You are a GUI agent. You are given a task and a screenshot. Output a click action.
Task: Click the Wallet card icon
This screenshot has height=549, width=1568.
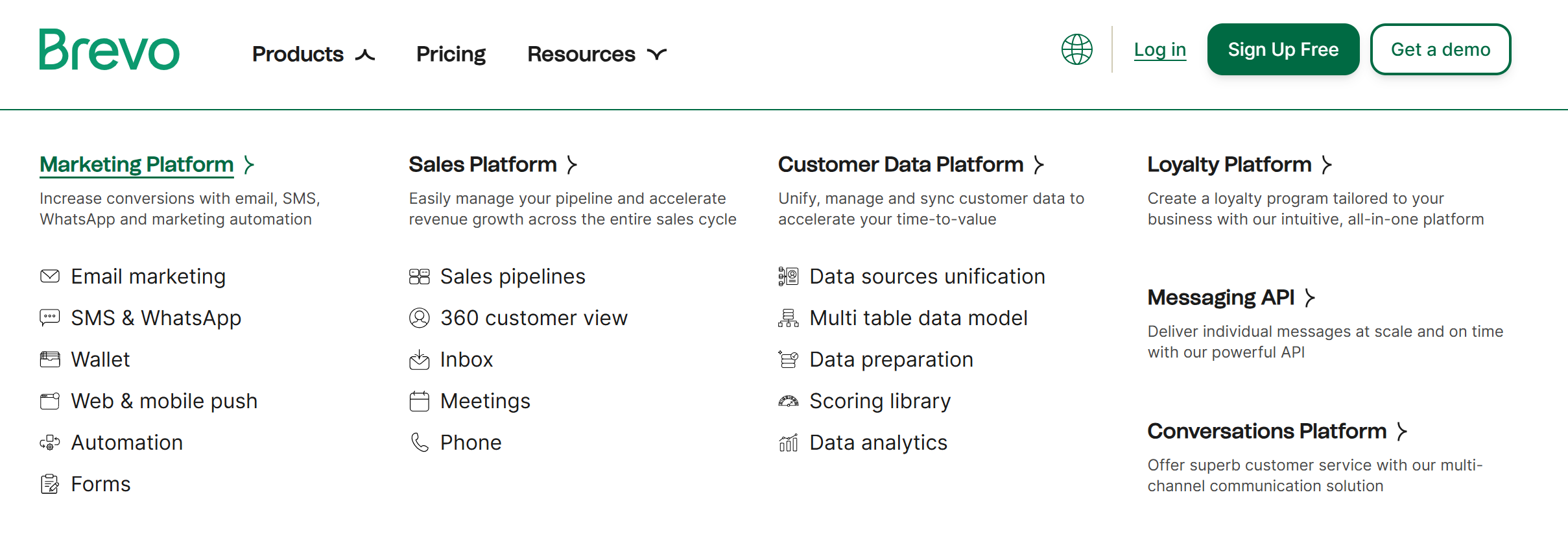(x=50, y=360)
